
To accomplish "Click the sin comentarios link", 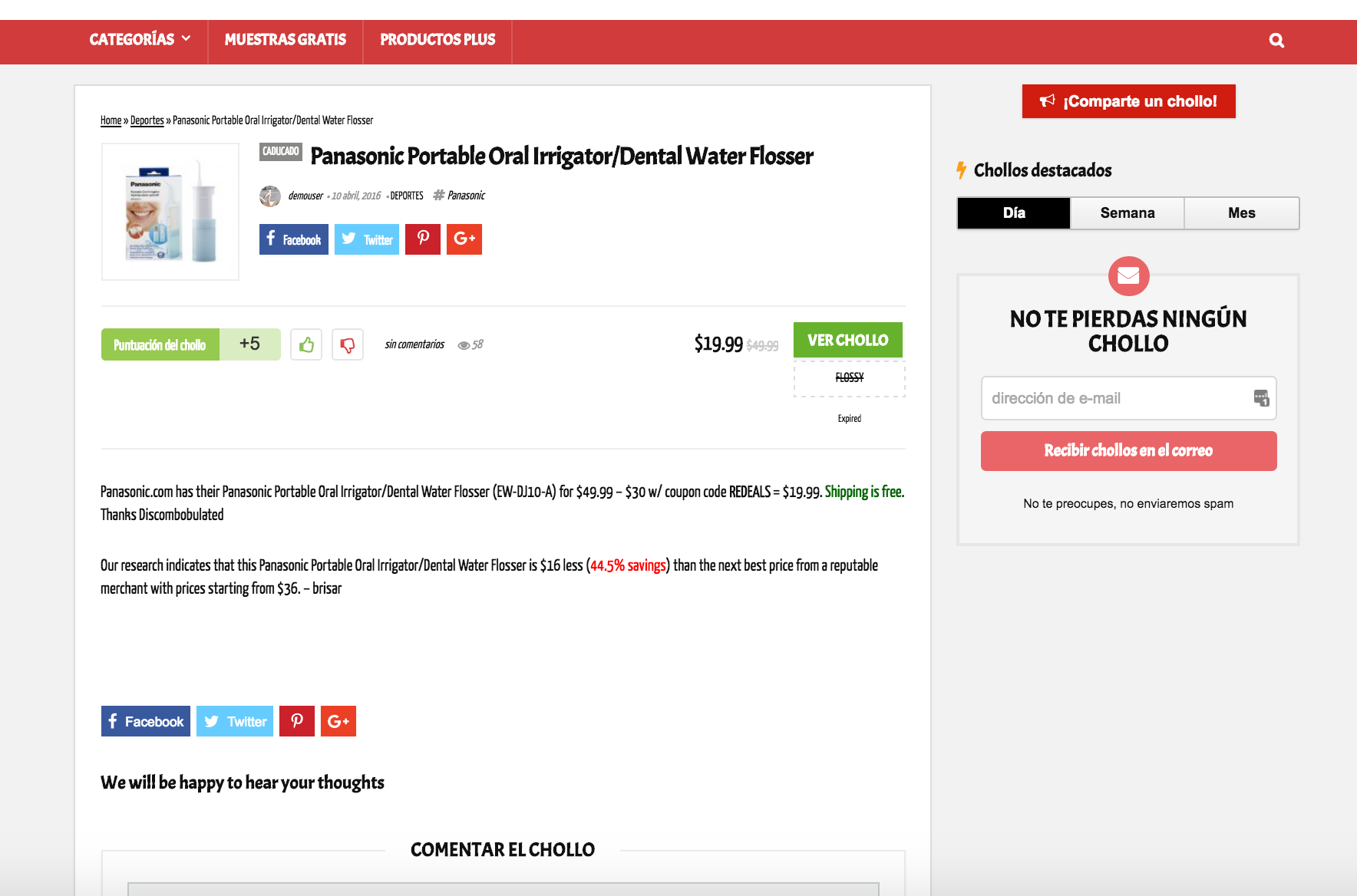I will (x=414, y=344).
